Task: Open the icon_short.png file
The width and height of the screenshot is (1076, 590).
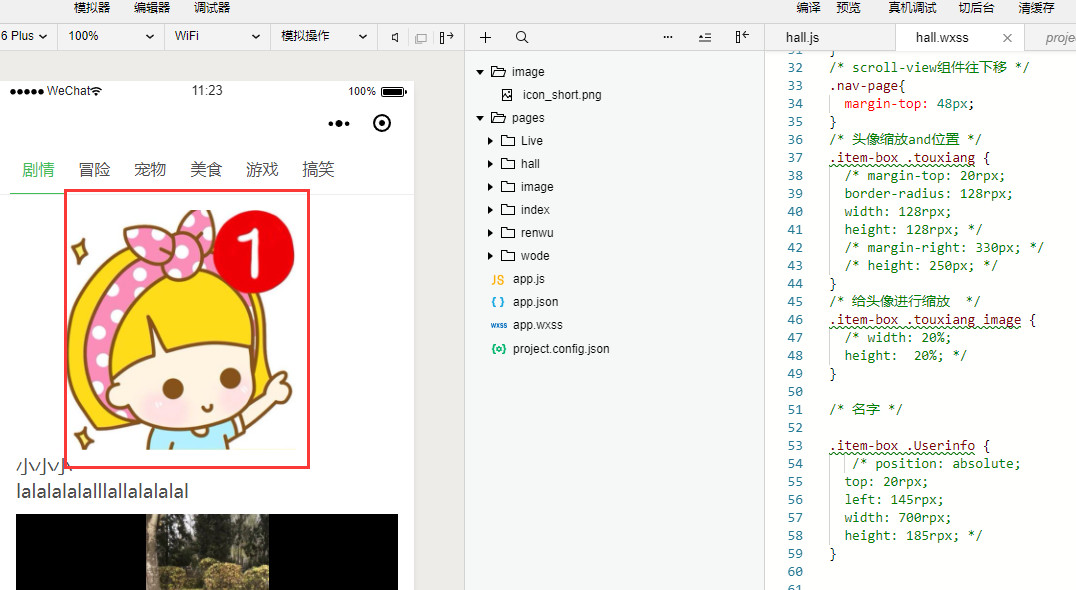Action: click(x=562, y=95)
